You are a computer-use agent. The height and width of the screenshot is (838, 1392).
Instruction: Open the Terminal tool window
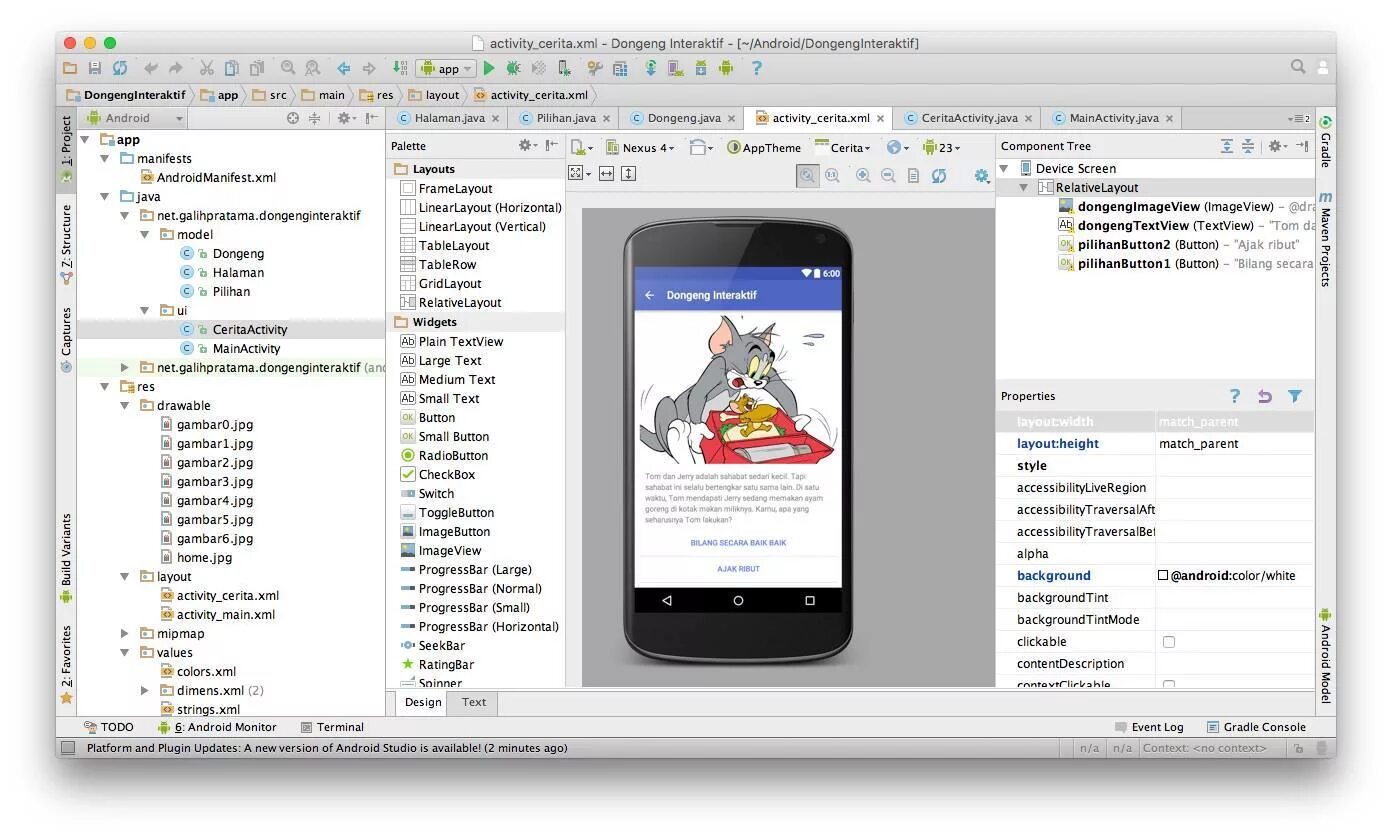(x=333, y=727)
